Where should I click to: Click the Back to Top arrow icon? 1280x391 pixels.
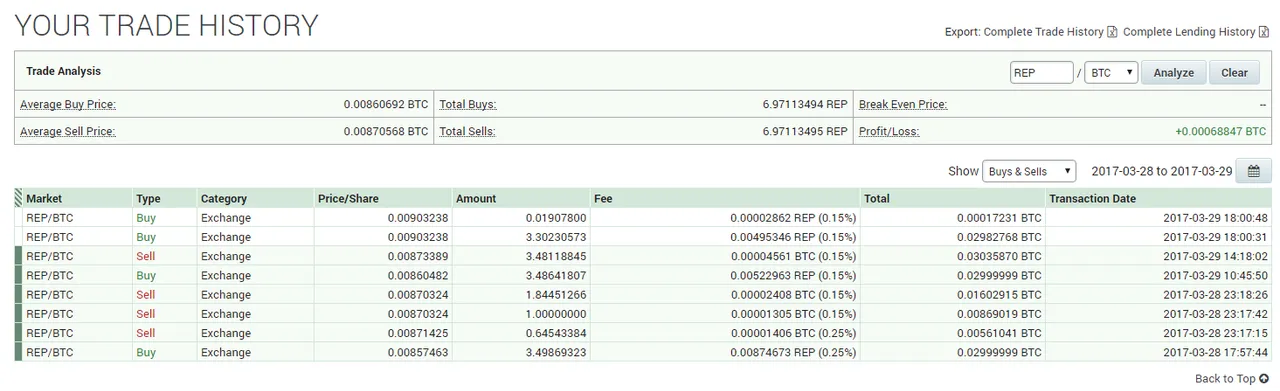[1265, 379]
